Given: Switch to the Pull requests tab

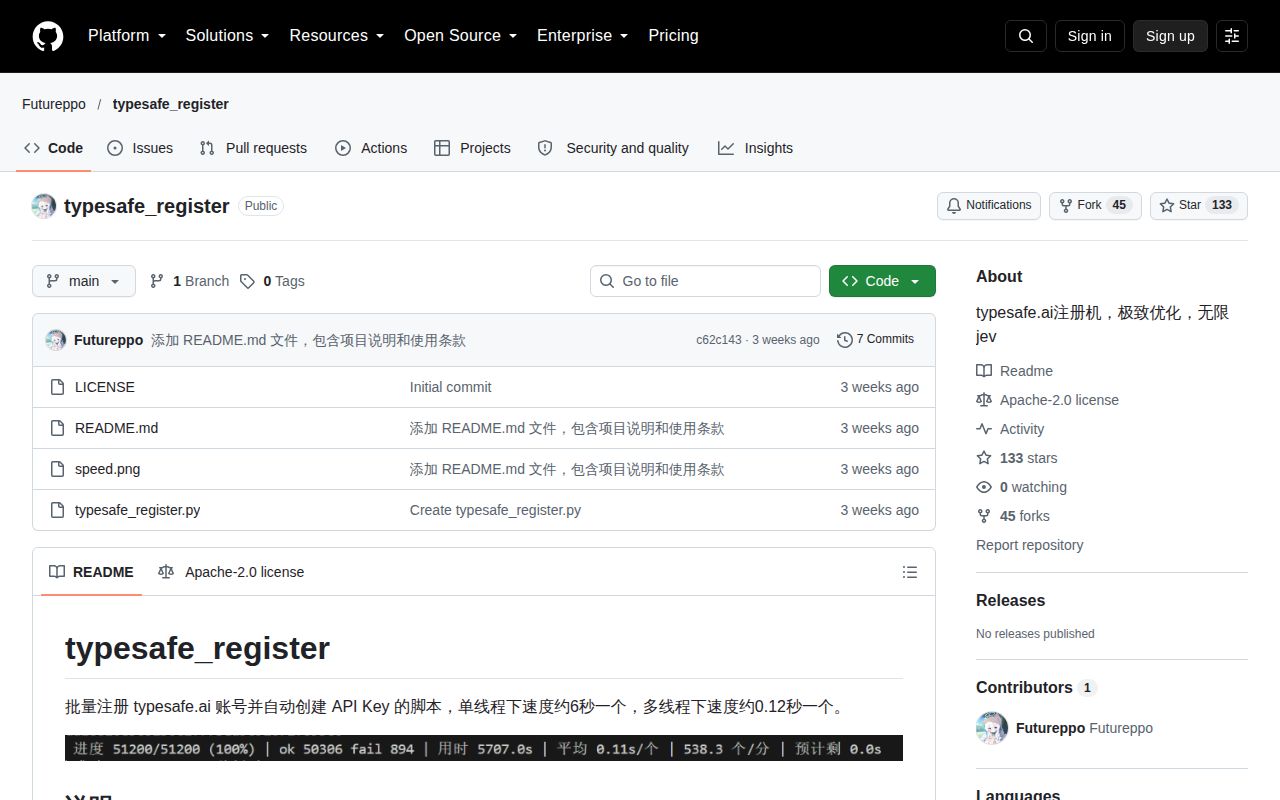Looking at the screenshot, I should click(x=253, y=148).
